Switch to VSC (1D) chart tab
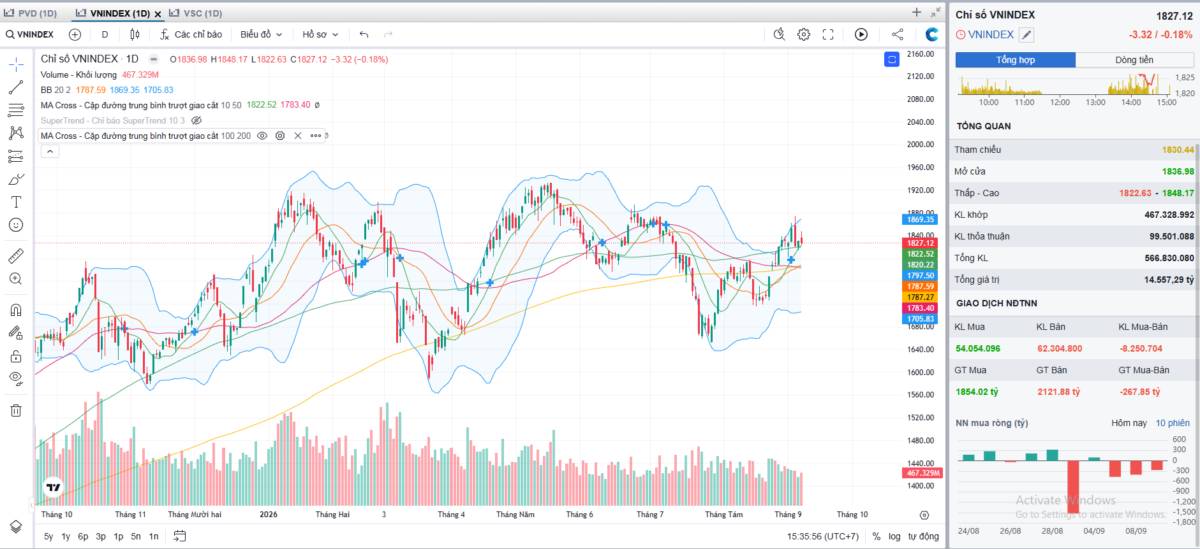The image size is (1200, 549). click(195, 13)
